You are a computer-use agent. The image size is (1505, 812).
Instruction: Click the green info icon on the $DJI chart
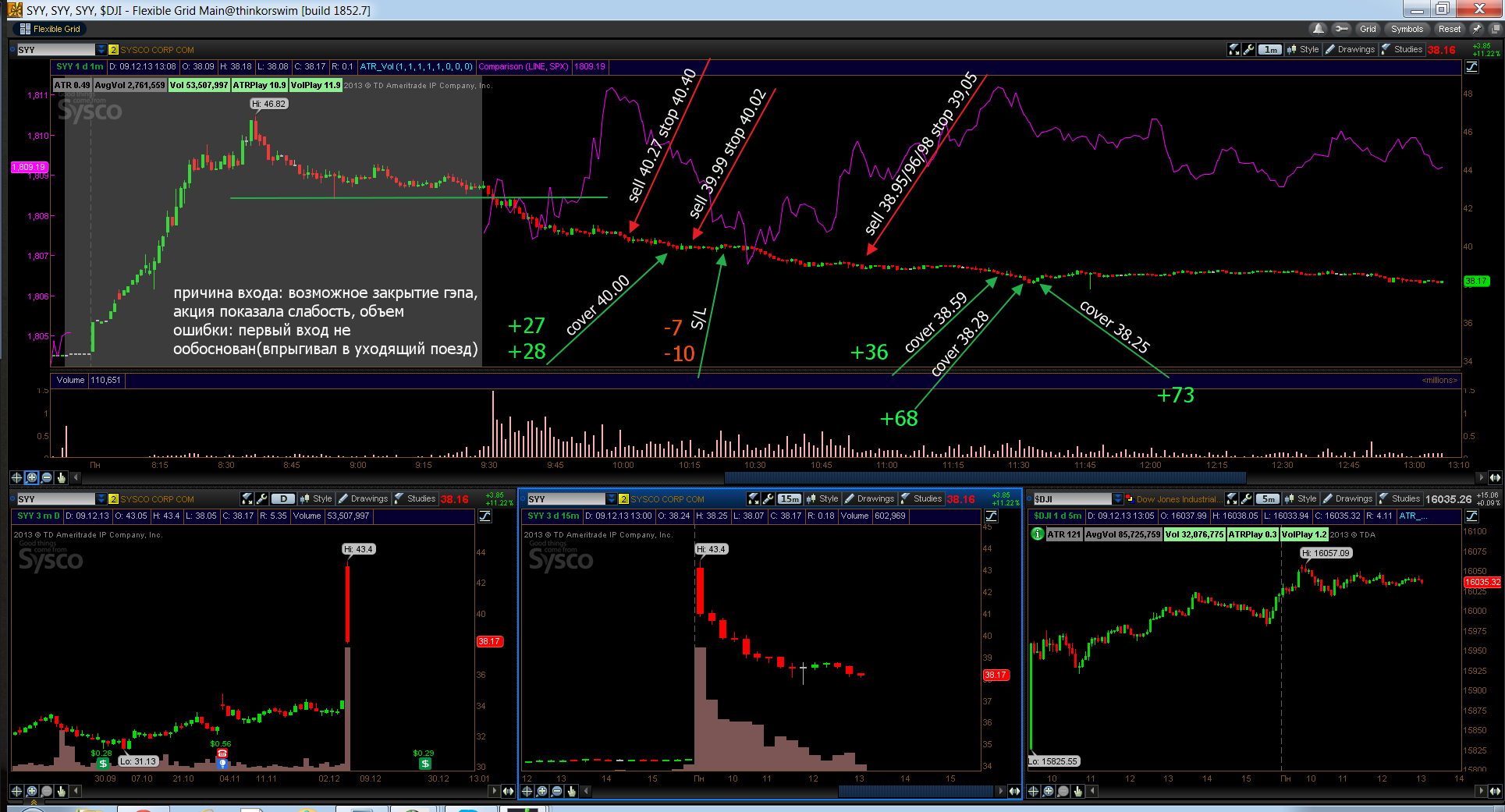pos(1038,534)
